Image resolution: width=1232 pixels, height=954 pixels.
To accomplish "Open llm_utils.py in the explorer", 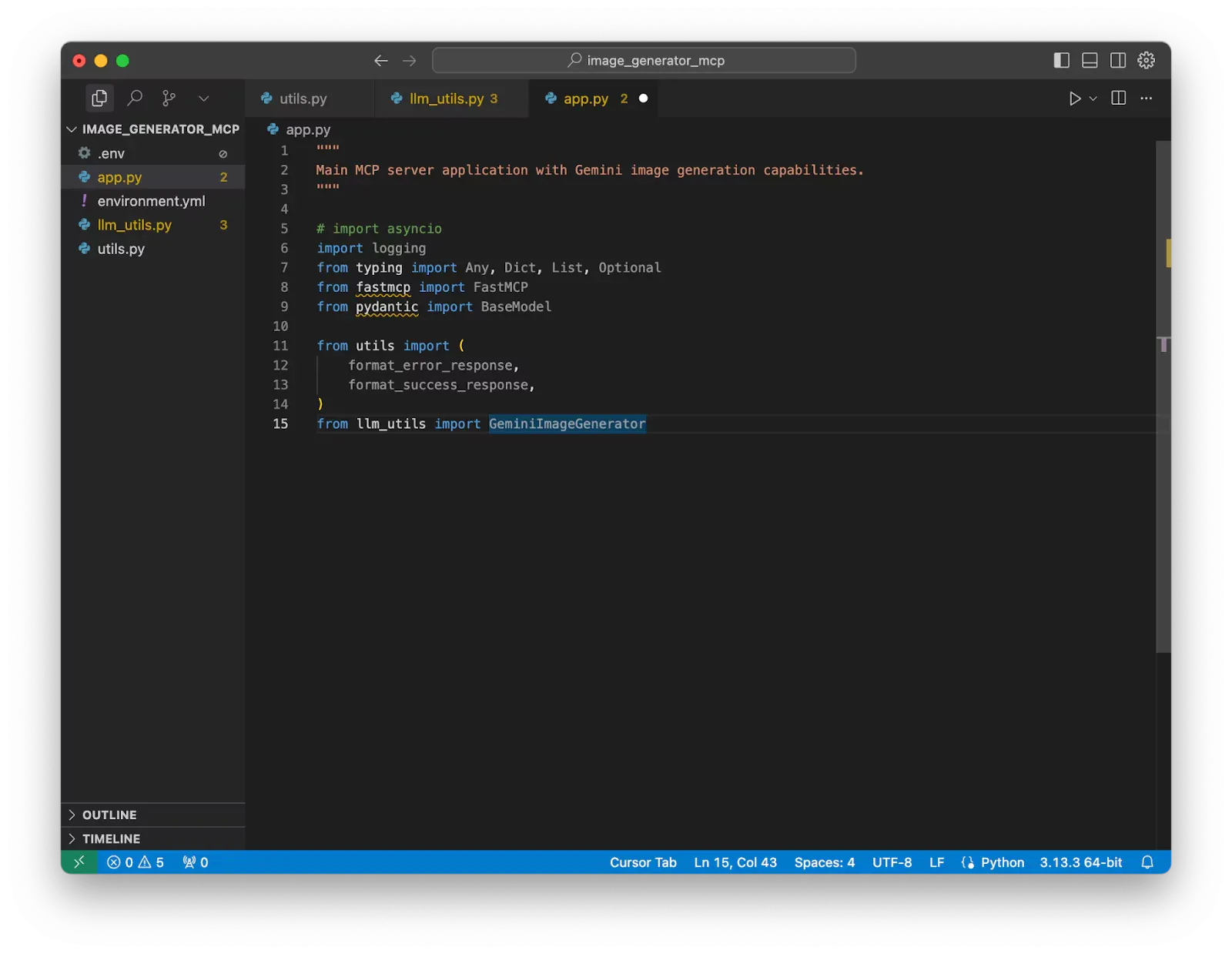I will point(153,225).
